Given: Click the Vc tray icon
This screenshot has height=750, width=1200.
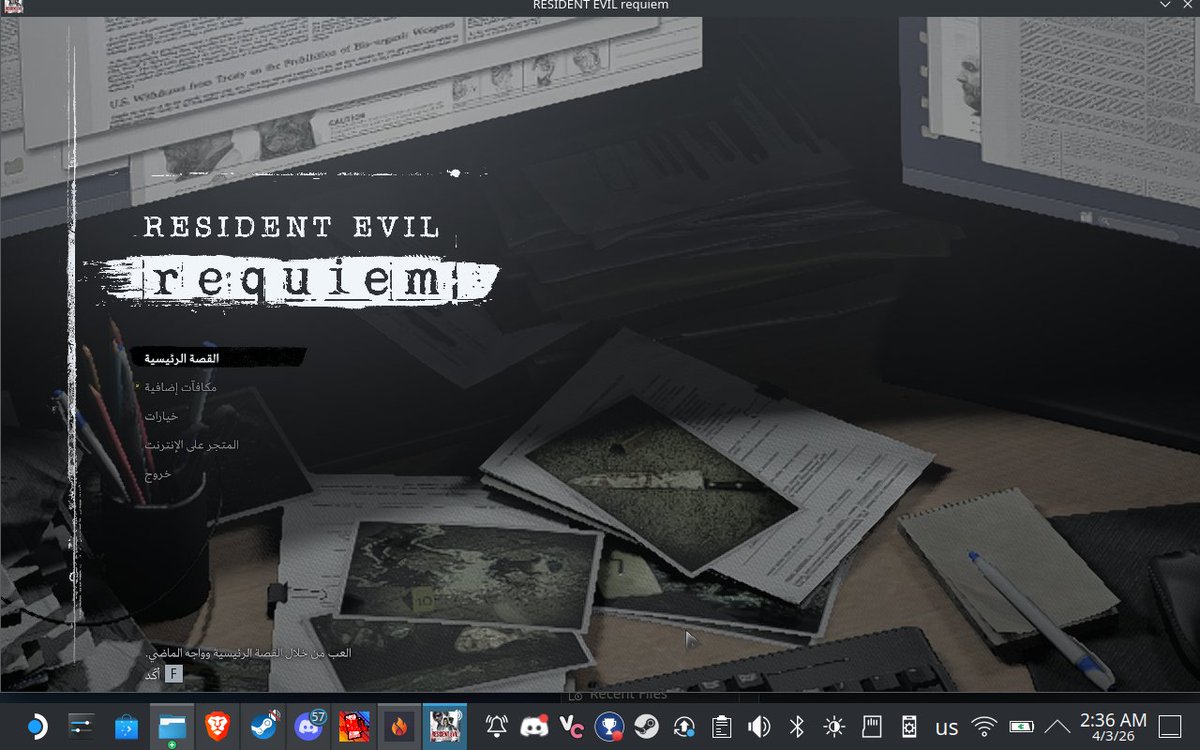Looking at the screenshot, I should [x=571, y=726].
